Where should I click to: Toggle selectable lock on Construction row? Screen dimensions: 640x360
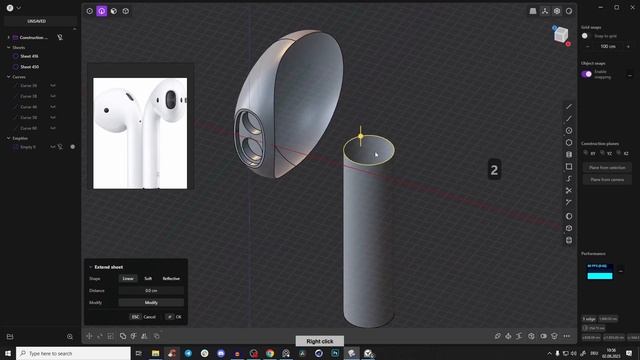click(60, 38)
